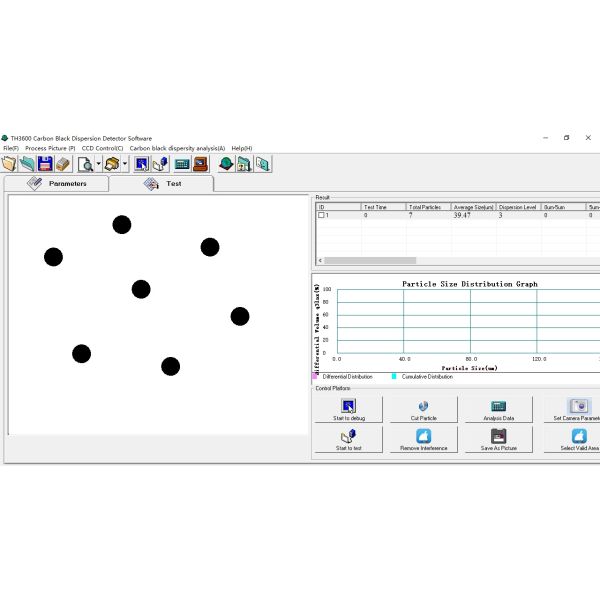The image size is (600, 600).
Task: Click the printer toolbar icon
Action: click(113, 163)
